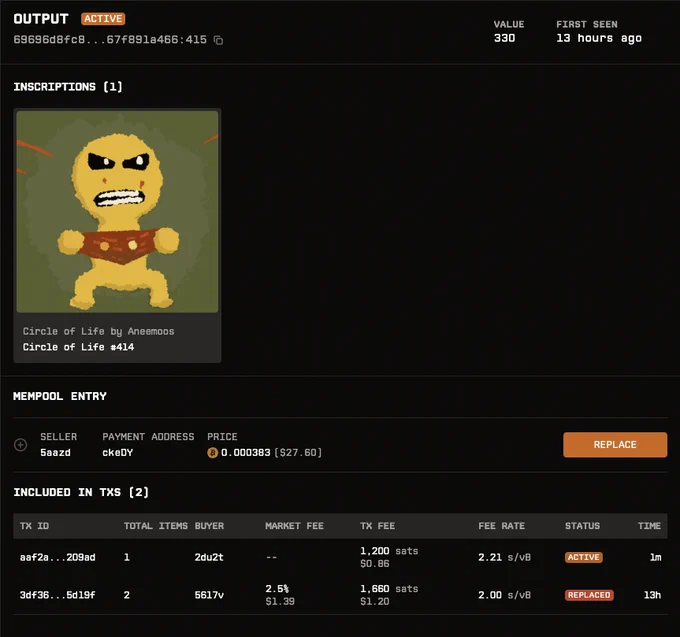Click the MARKET FEE column header
The width and height of the screenshot is (680, 637).
pos(294,526)
